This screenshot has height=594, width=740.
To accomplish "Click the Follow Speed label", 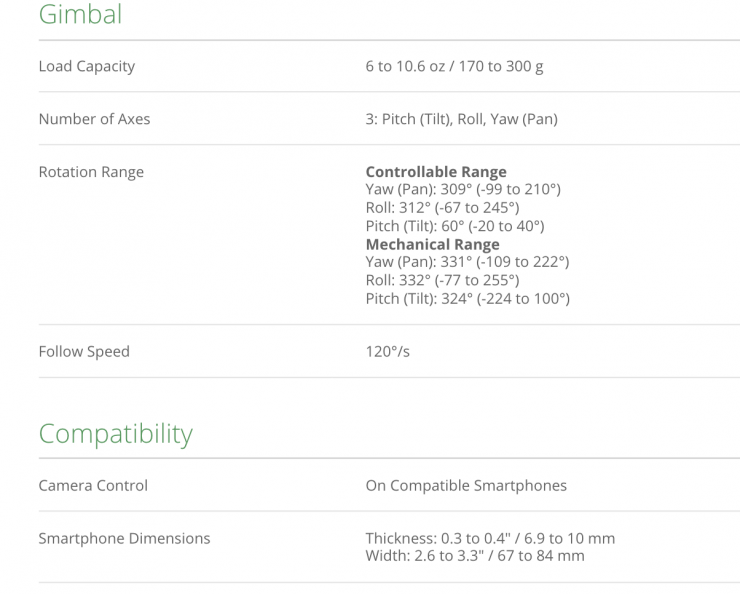I will (84, 352).
